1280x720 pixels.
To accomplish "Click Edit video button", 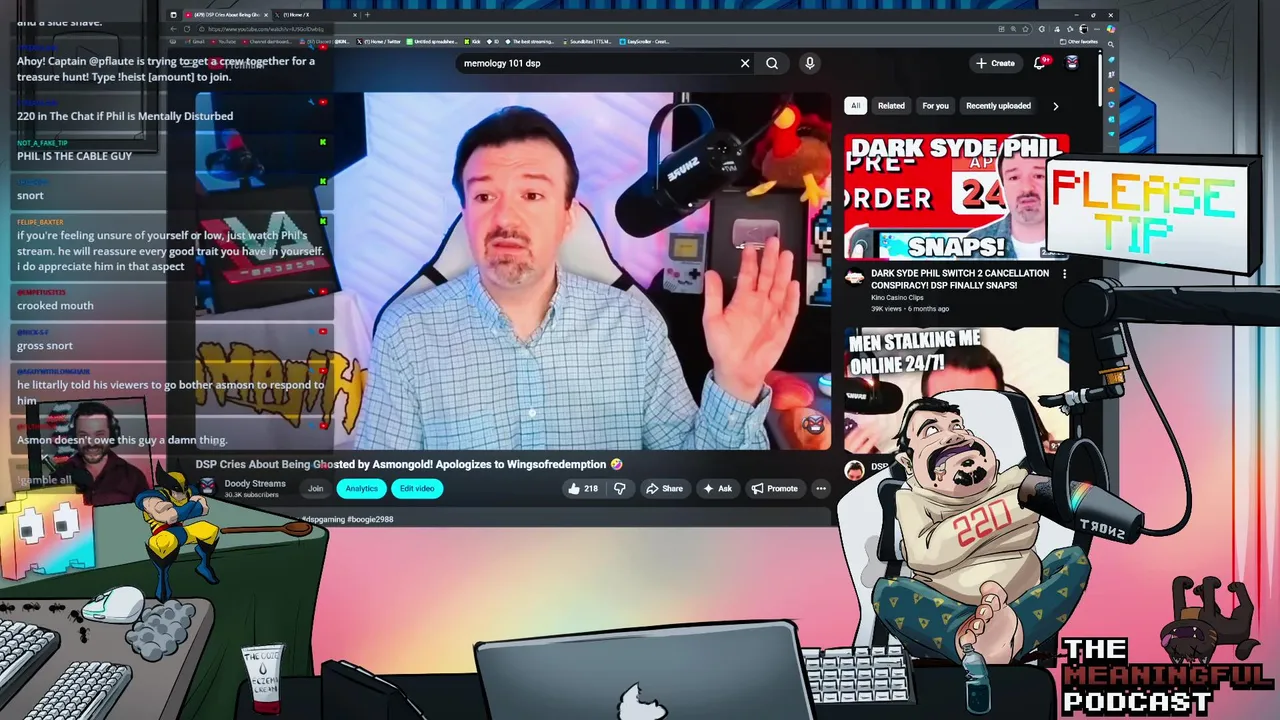I will coord(416,488).
